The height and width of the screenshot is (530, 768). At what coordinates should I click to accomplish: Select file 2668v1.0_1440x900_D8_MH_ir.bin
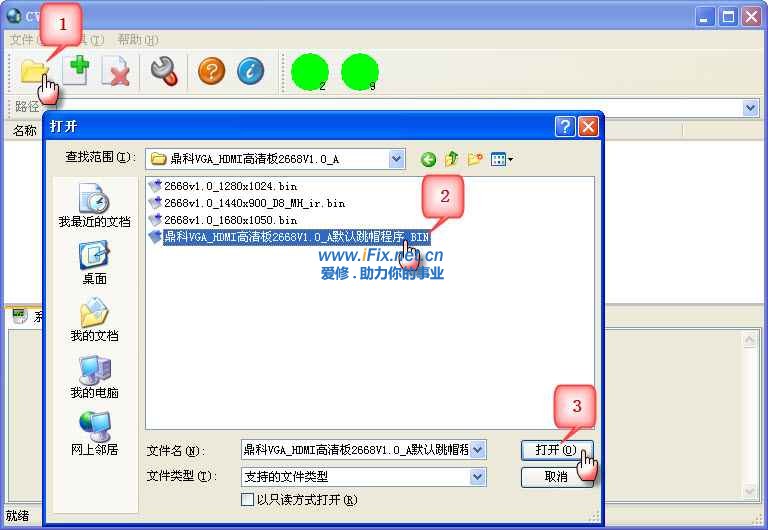[x=247, y=203]
